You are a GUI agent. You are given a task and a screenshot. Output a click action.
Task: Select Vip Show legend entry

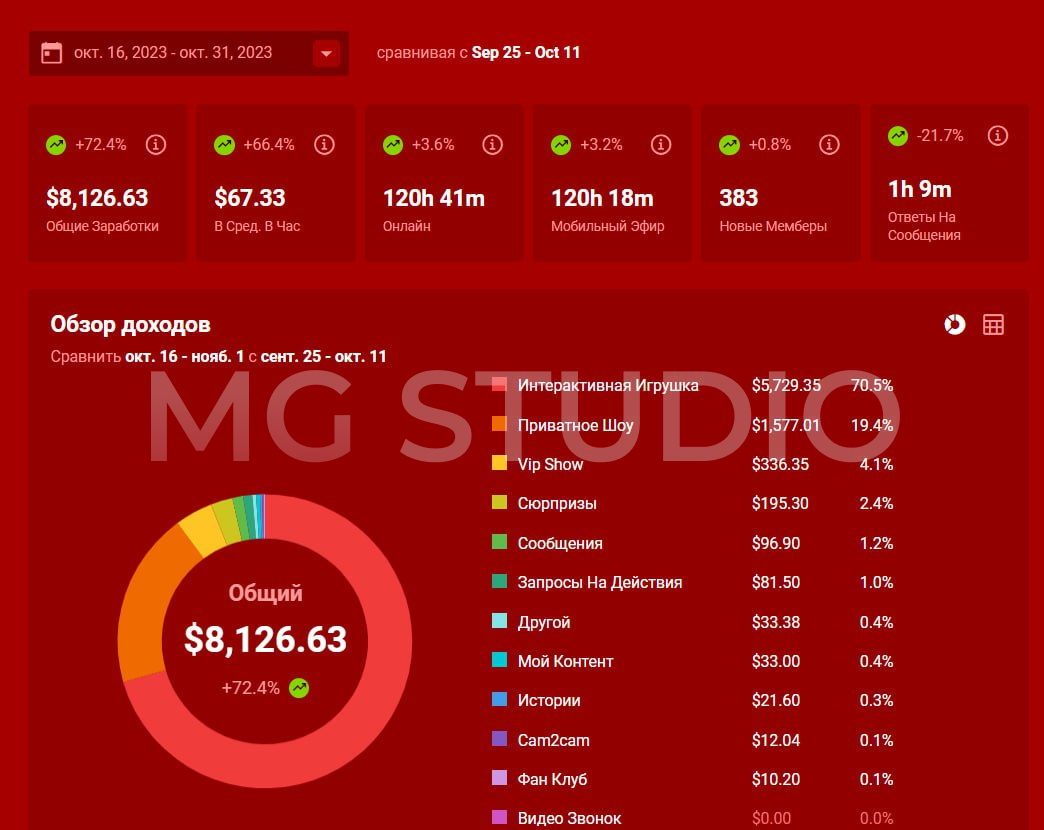tap(550, 464)
